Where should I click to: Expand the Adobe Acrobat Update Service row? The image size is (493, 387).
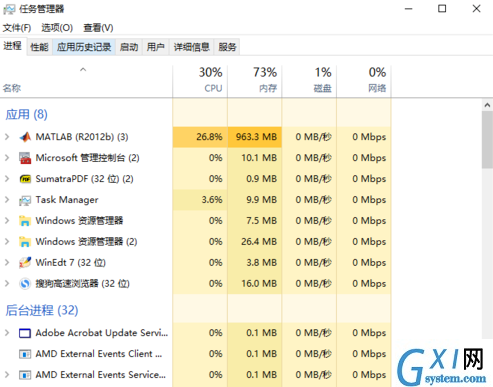coord(7,333)
